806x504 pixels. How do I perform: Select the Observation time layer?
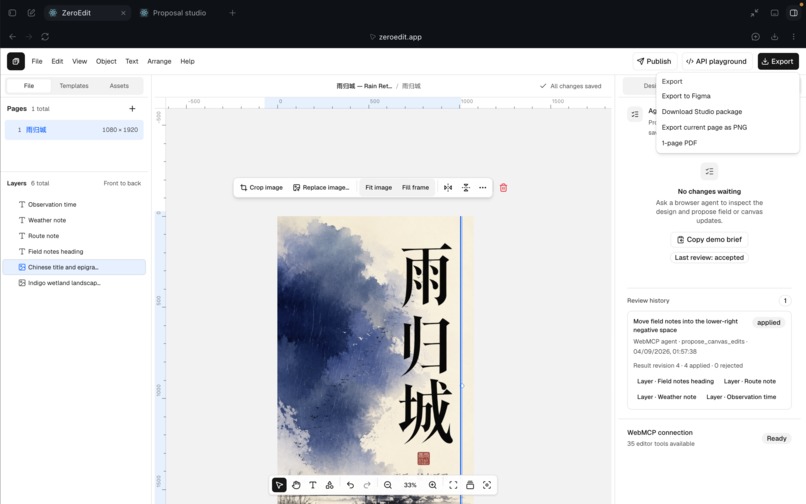pos(75,204)
